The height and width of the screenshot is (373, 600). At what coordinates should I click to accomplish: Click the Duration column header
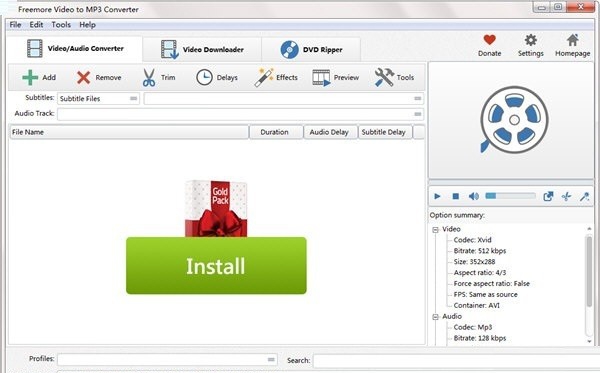point(276,132)
